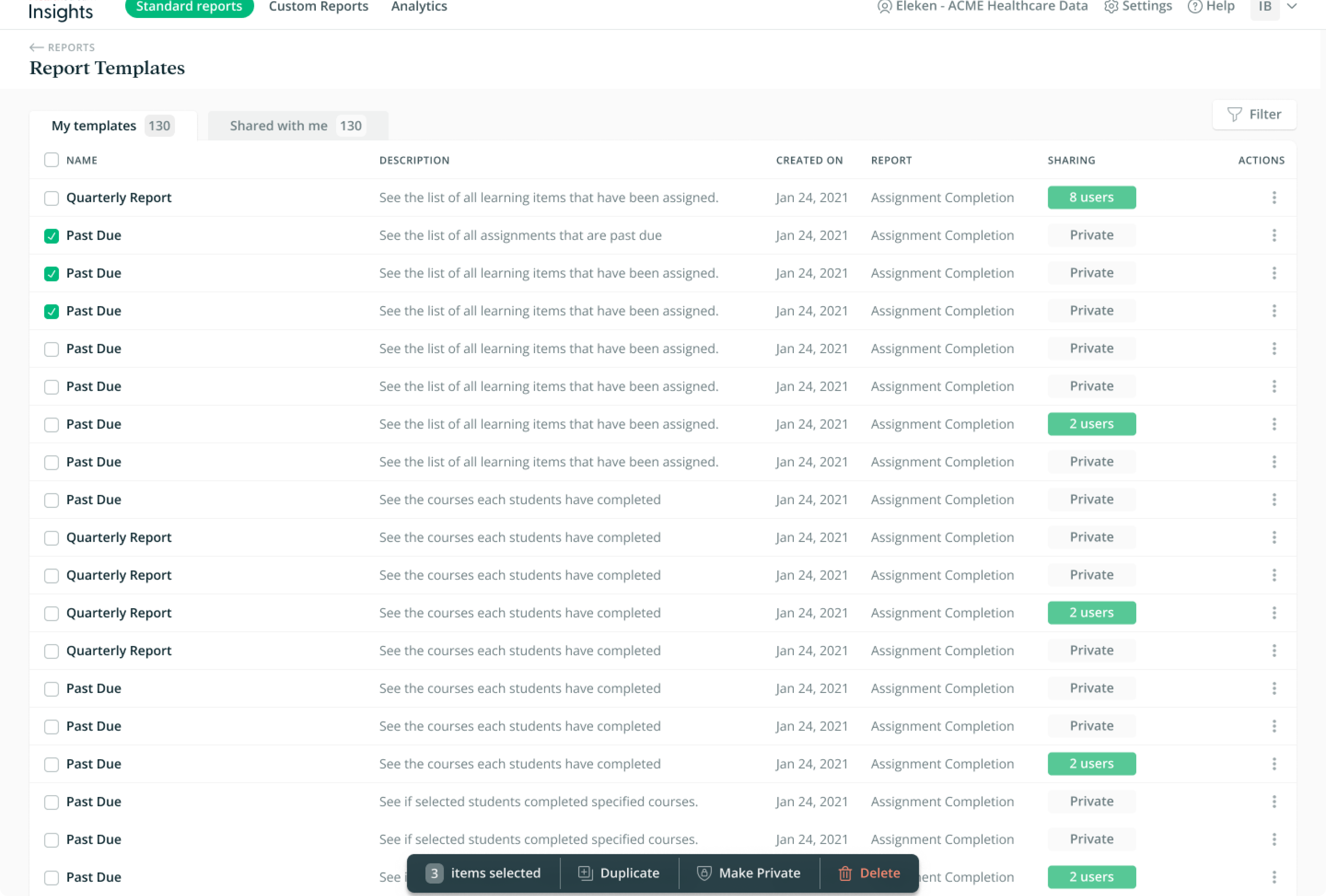This screenshot has height=896, width=1326.
Task: Click the Duplicate icon in action bar
Action: (x=585, y=873)
